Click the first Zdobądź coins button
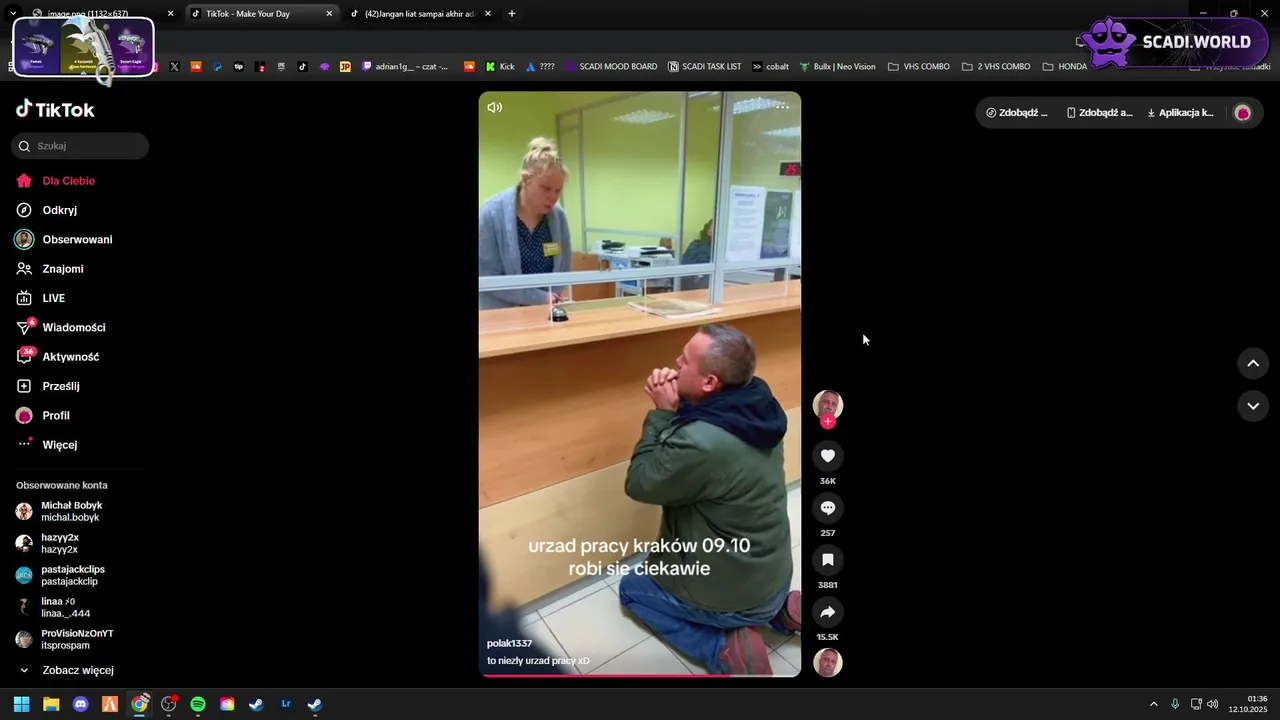This screenshot has width=1280, height=720. tap(1017, 113)
